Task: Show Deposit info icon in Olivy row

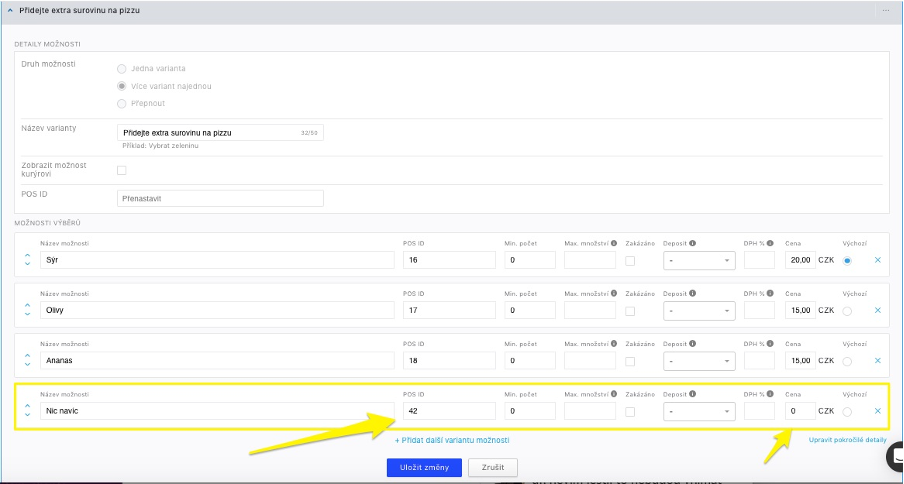Action: pyautogui.click(x=692, y=293)
